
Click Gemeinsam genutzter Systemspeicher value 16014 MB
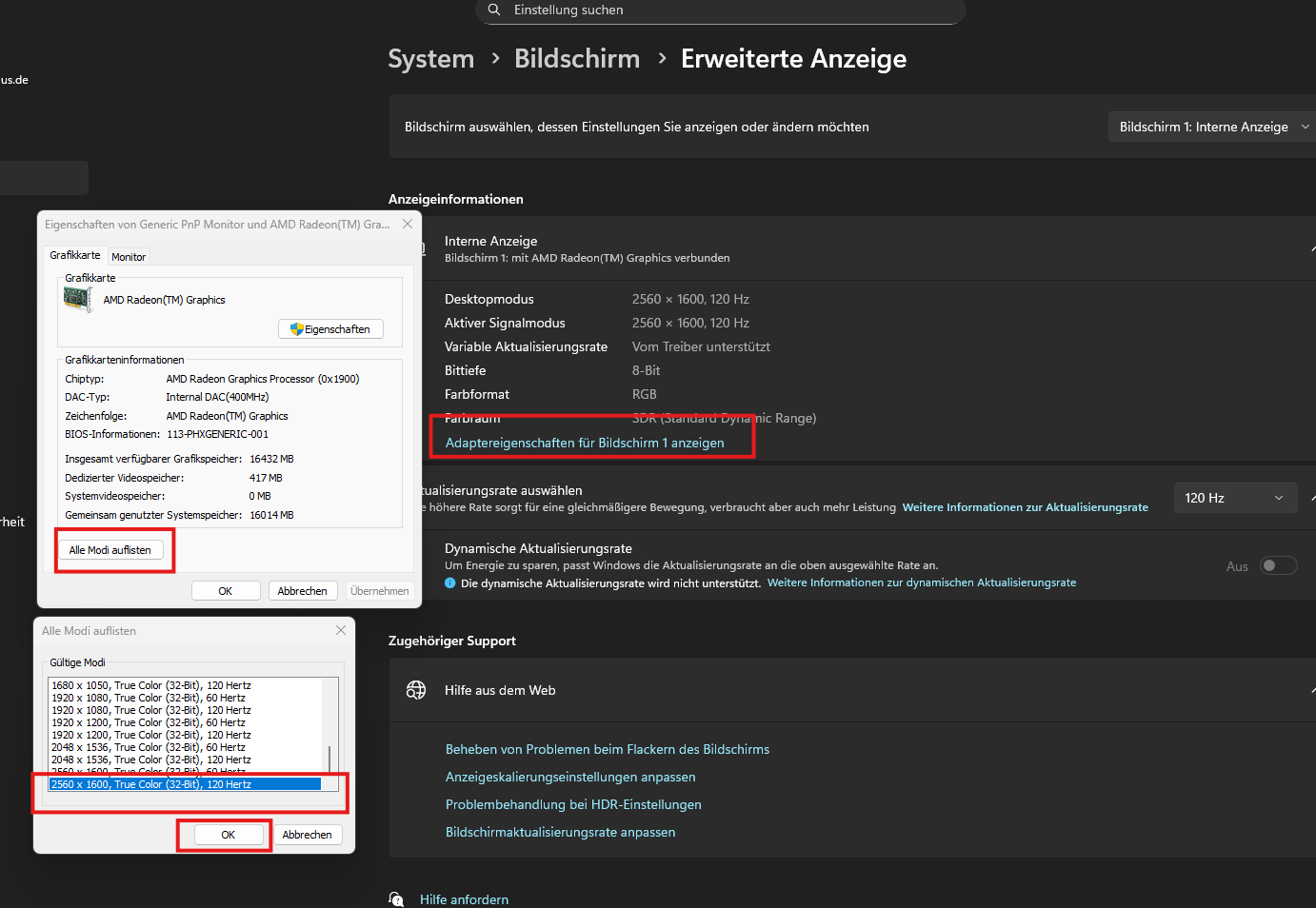click(271, 515)
